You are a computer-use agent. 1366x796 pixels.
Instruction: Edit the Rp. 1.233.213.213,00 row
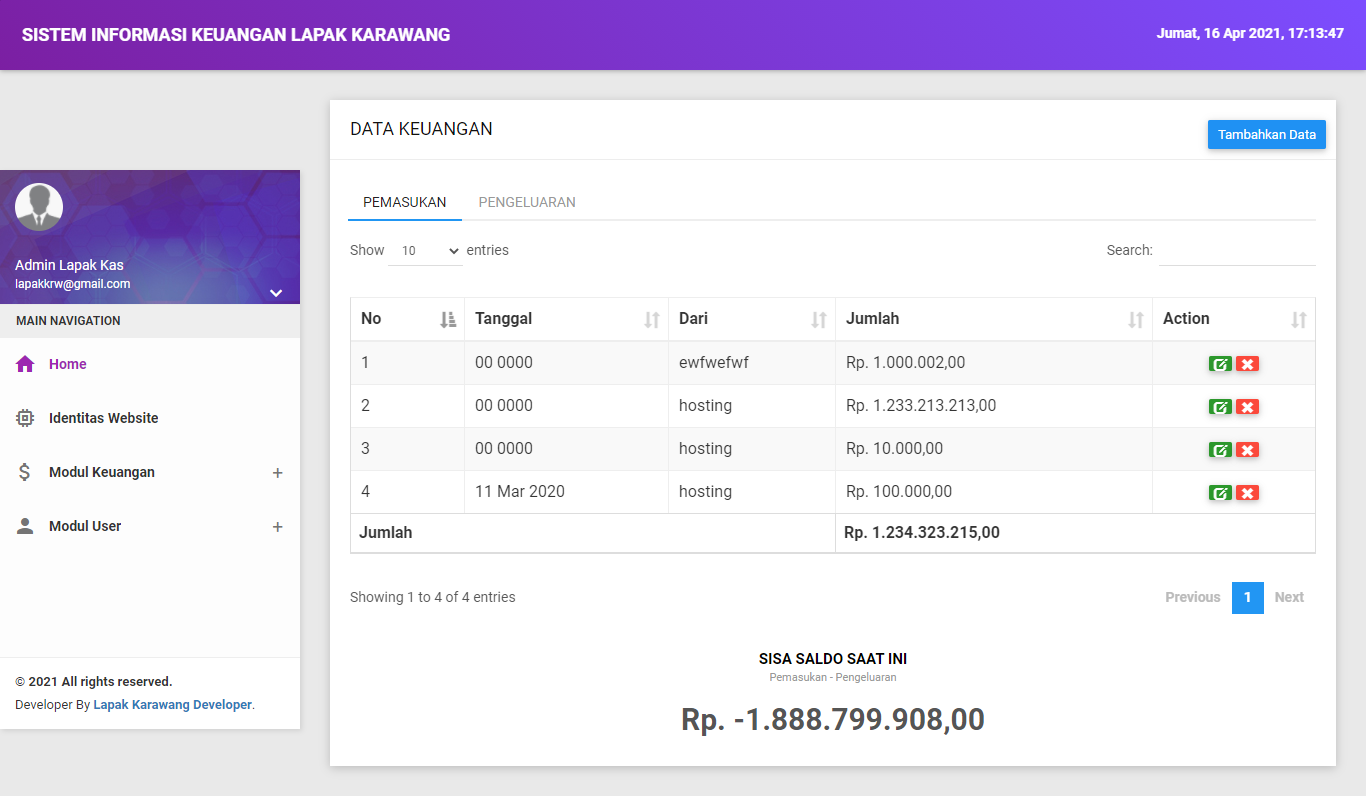pos(1220,407)
